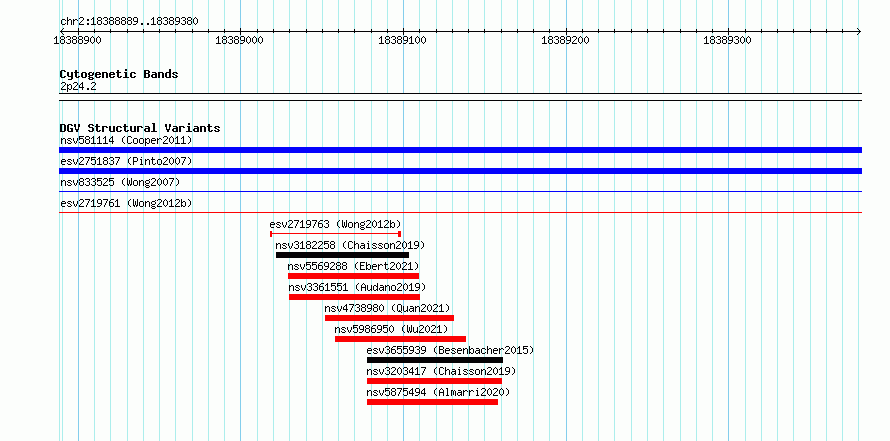Viewport: 890px width, 441px height.
Task: Select the black bar under nsv3182258 Chaisson2019
Action: click(x=342, y=255)
